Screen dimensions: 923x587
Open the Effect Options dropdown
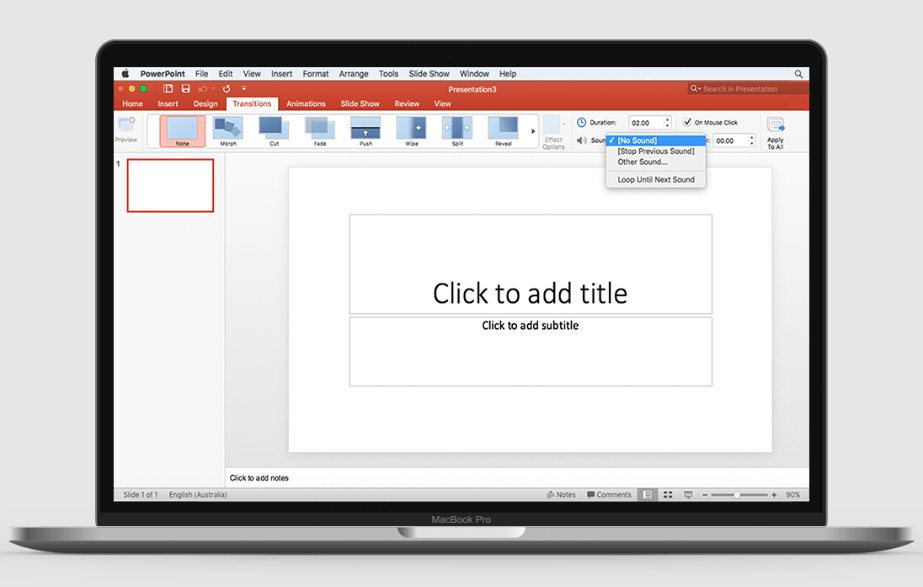(x=553, y=132)
